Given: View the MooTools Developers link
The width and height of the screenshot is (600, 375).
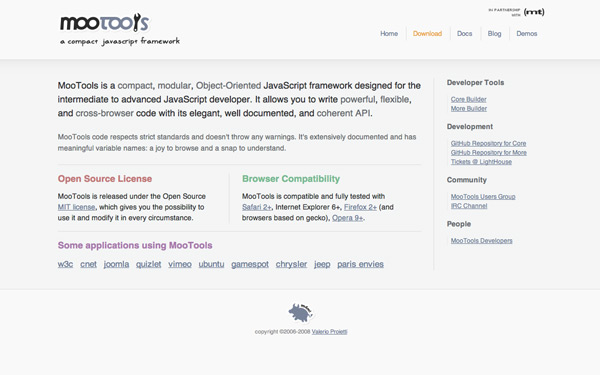Looking at the screenshot, I should 481,241.
